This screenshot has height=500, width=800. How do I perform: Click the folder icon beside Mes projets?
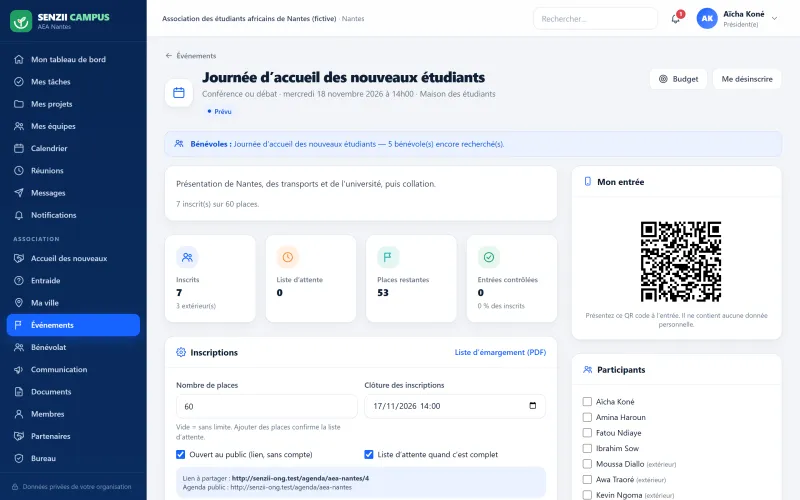[x=19, y=104]
